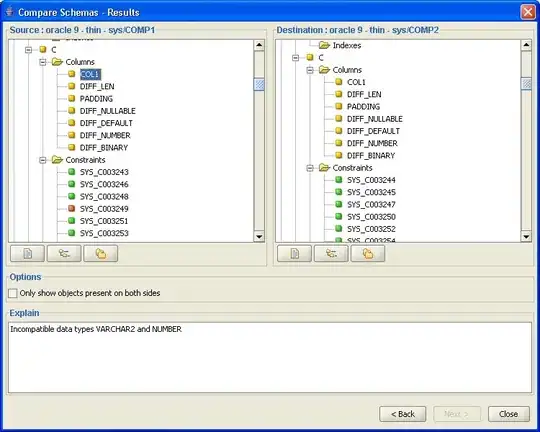The image size is (540, 432).
Task: Click the document icon button under Source tree
Action: coord(28,254)
